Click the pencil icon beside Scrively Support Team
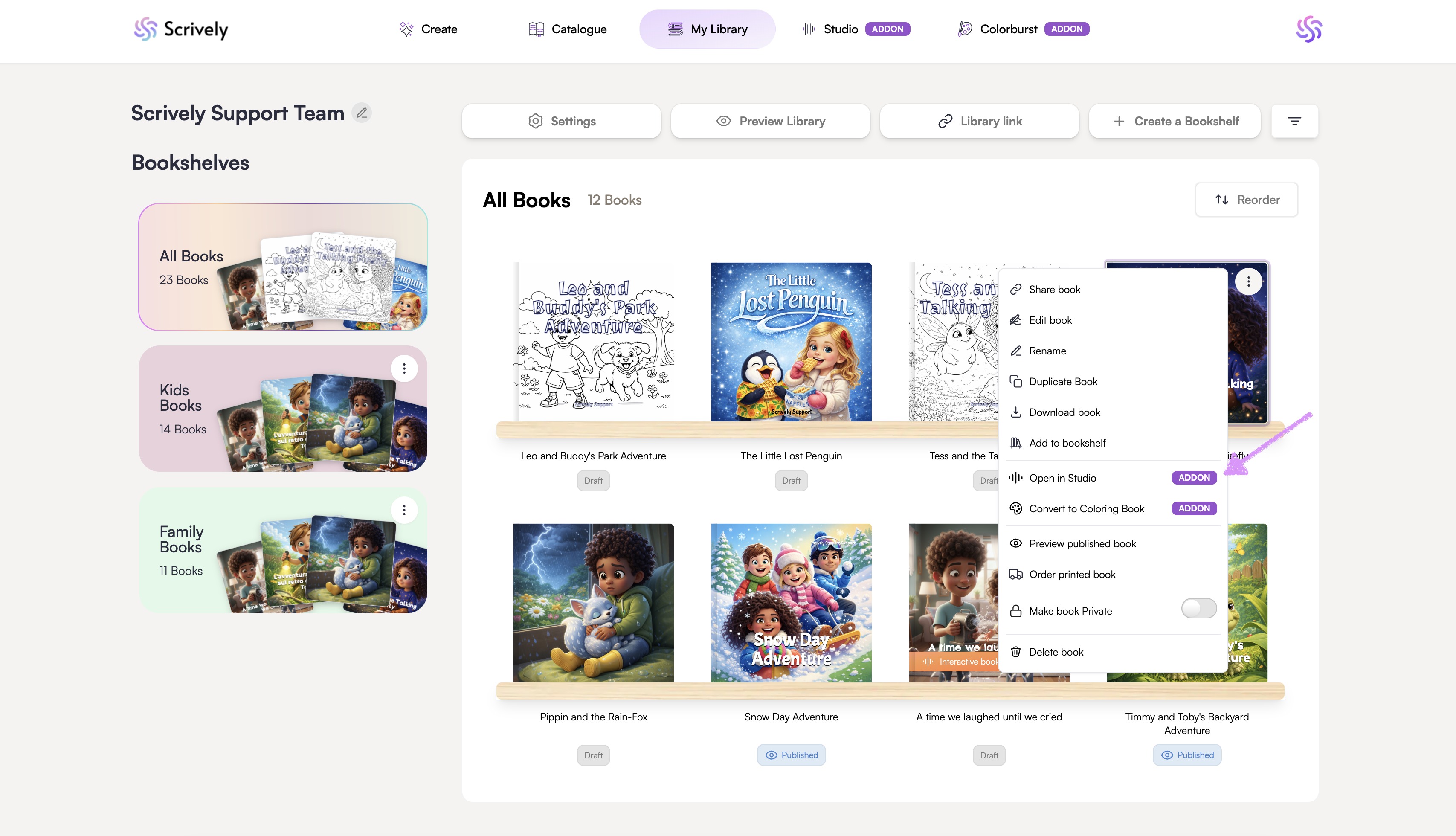Viewport: 1456px width, 836px height. pyautogui.click(x=362, y=113)
